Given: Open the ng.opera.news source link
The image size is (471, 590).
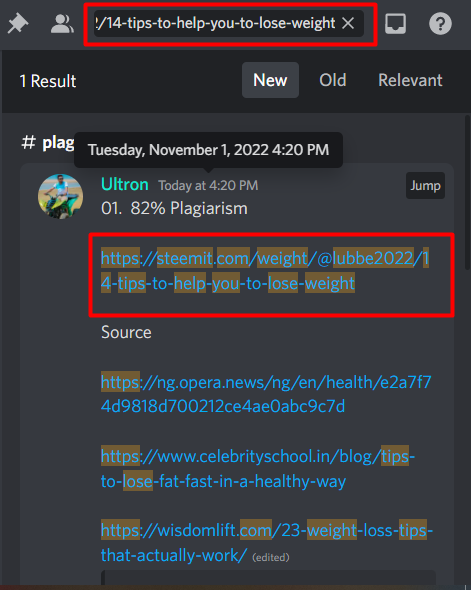Looking at the screenshot, I should [266, 394].
